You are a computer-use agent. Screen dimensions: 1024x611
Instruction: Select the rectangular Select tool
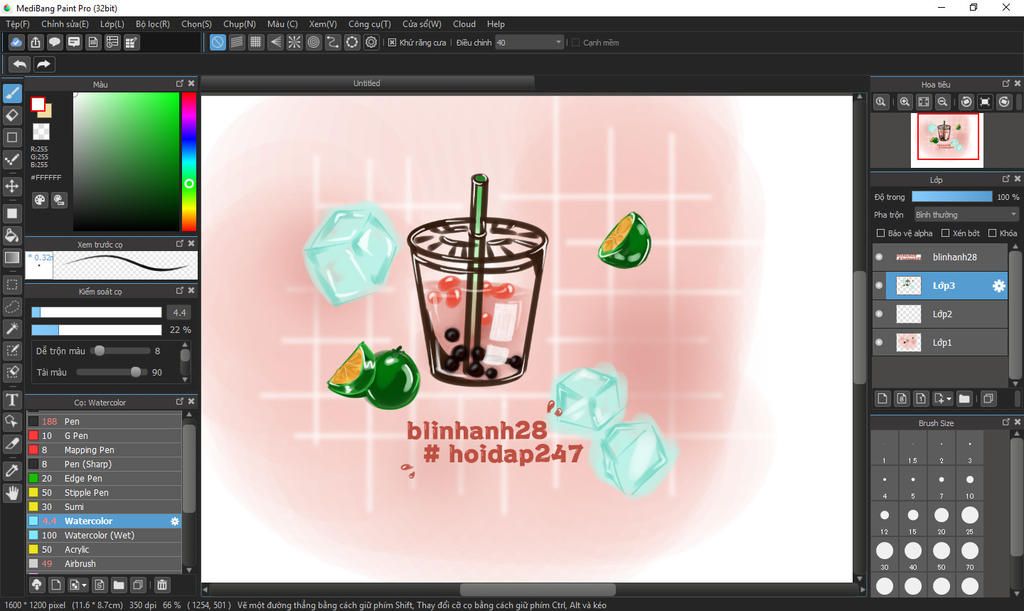pos(12,285)
